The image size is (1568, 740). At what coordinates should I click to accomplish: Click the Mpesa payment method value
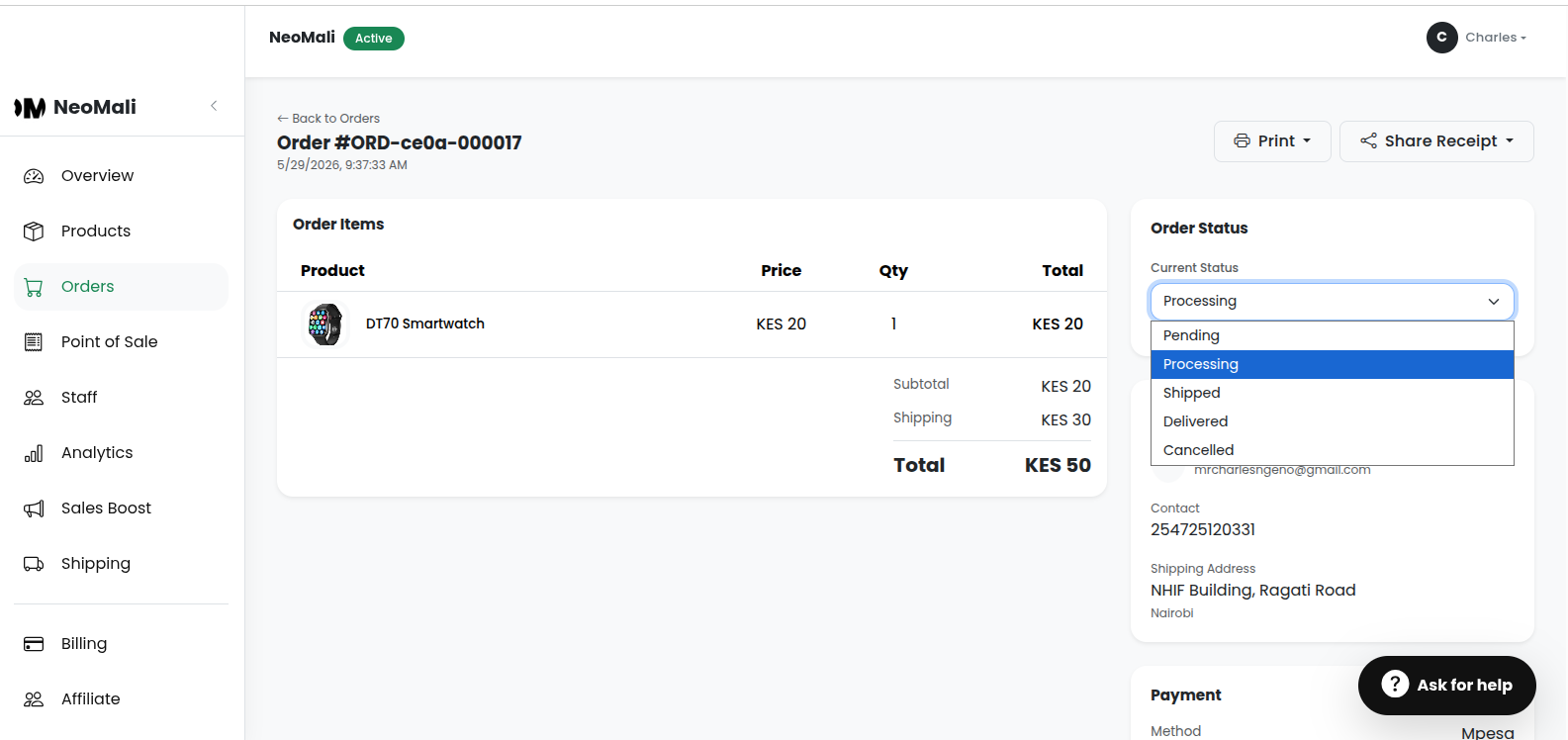coord(1488,733)
